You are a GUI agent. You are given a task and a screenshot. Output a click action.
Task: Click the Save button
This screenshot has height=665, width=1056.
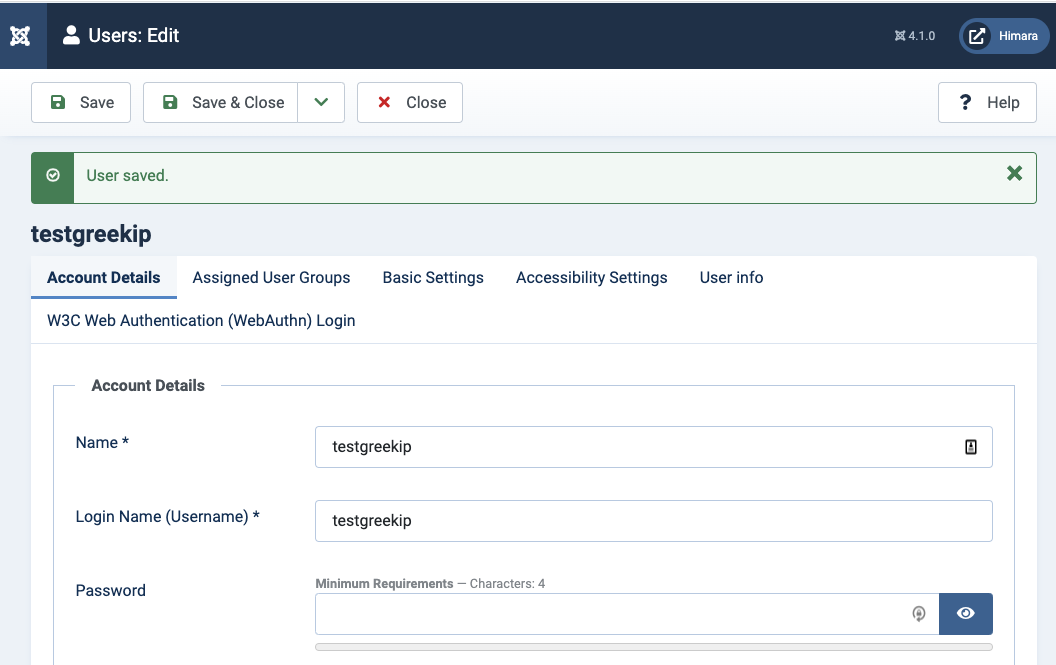pyautogui.click(x=81, y=102)
